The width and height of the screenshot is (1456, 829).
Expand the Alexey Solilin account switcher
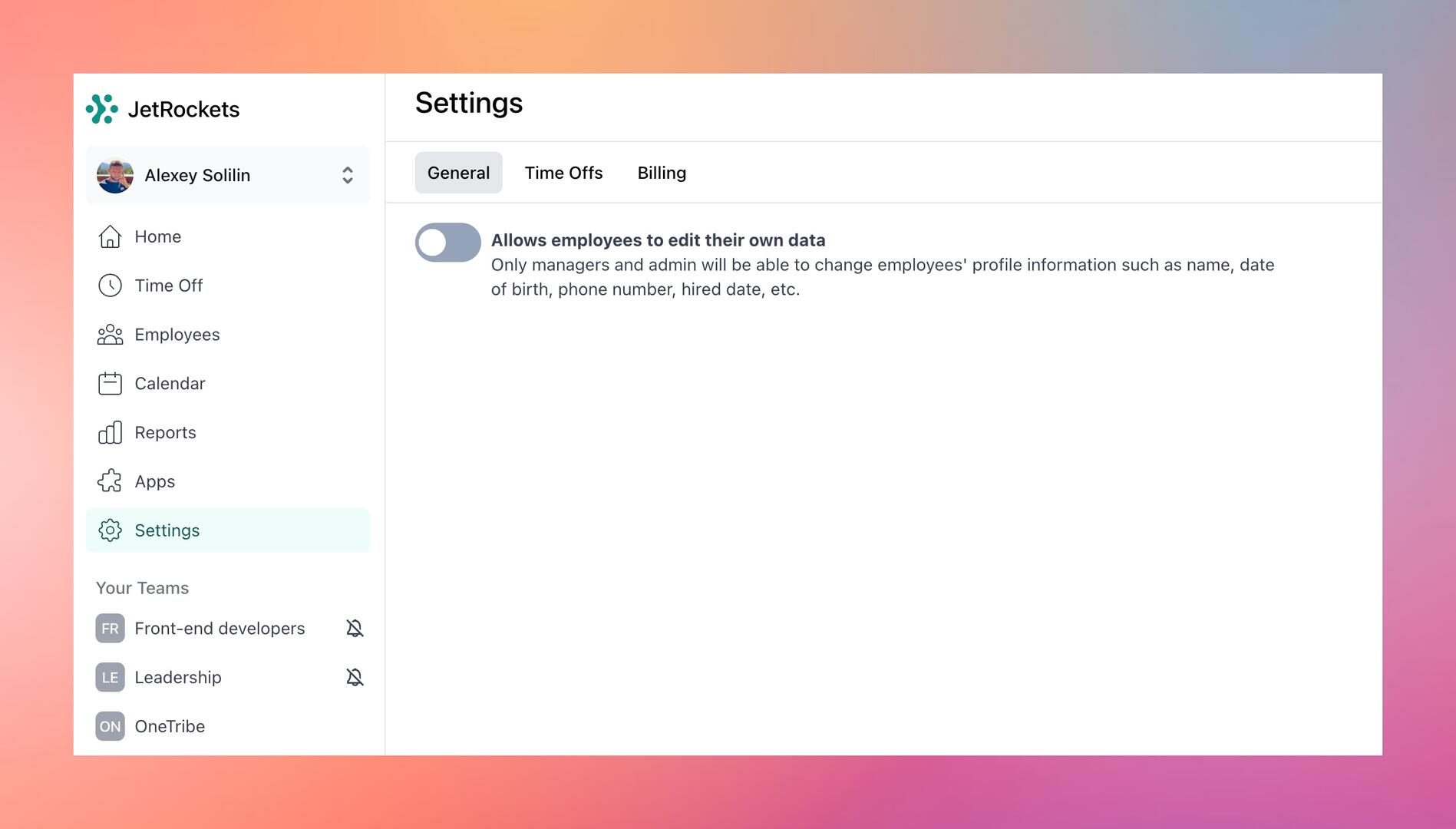[x=348, y=175]
